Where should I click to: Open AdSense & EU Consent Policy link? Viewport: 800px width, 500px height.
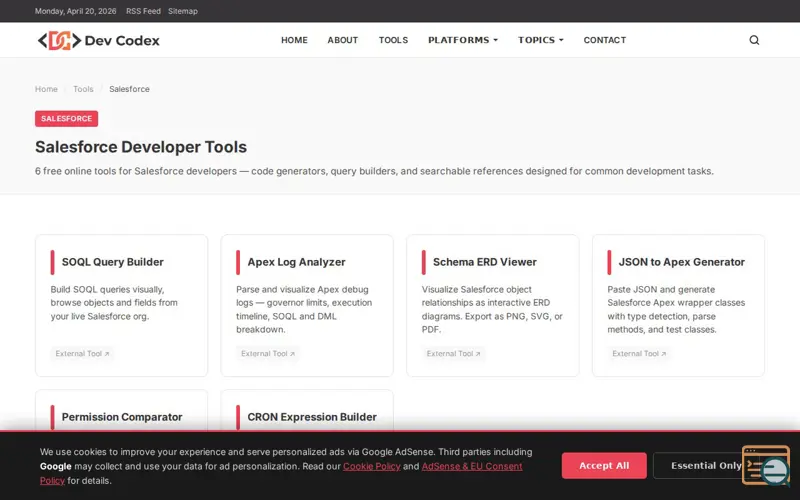point(472,466)
